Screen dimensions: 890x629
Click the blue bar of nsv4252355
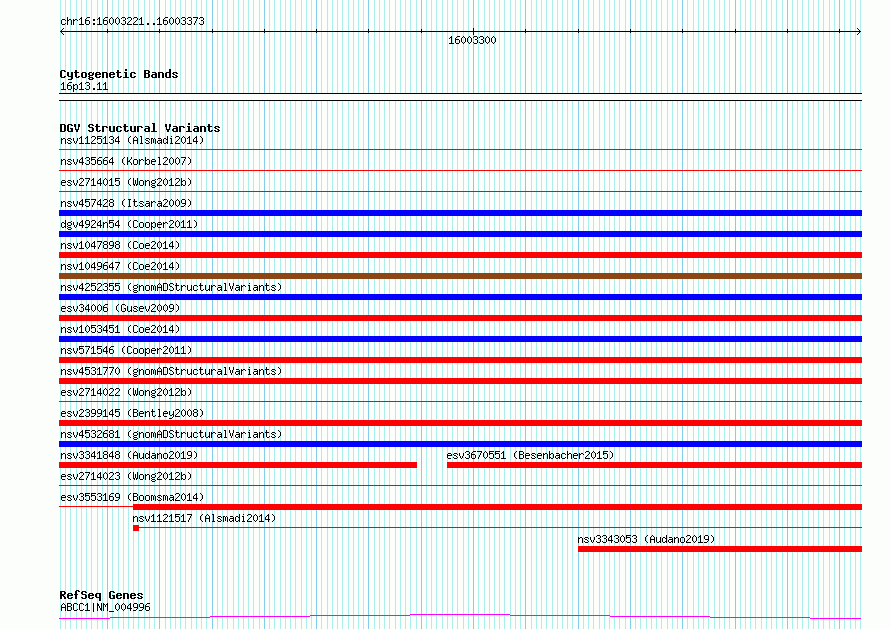click(x=460, y=297)
